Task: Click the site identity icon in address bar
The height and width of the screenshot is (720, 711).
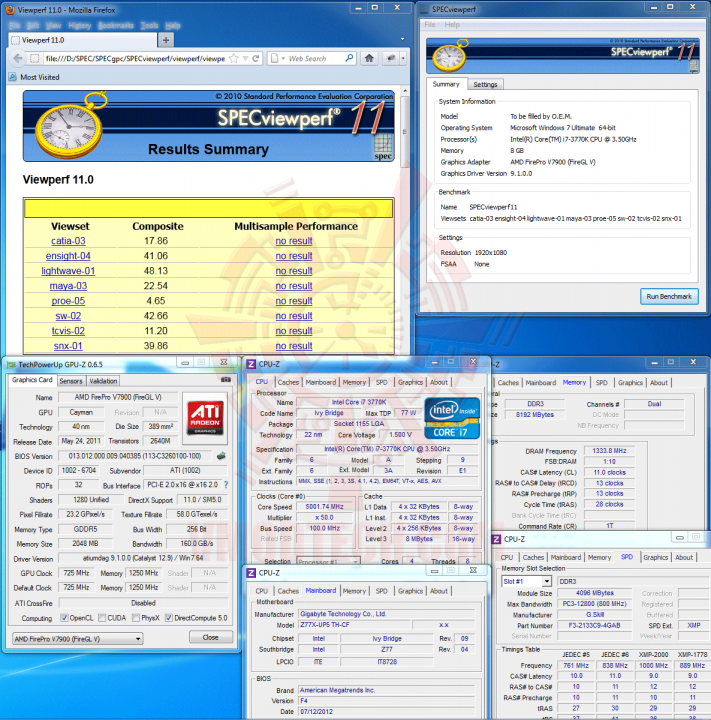Action: 34,58
